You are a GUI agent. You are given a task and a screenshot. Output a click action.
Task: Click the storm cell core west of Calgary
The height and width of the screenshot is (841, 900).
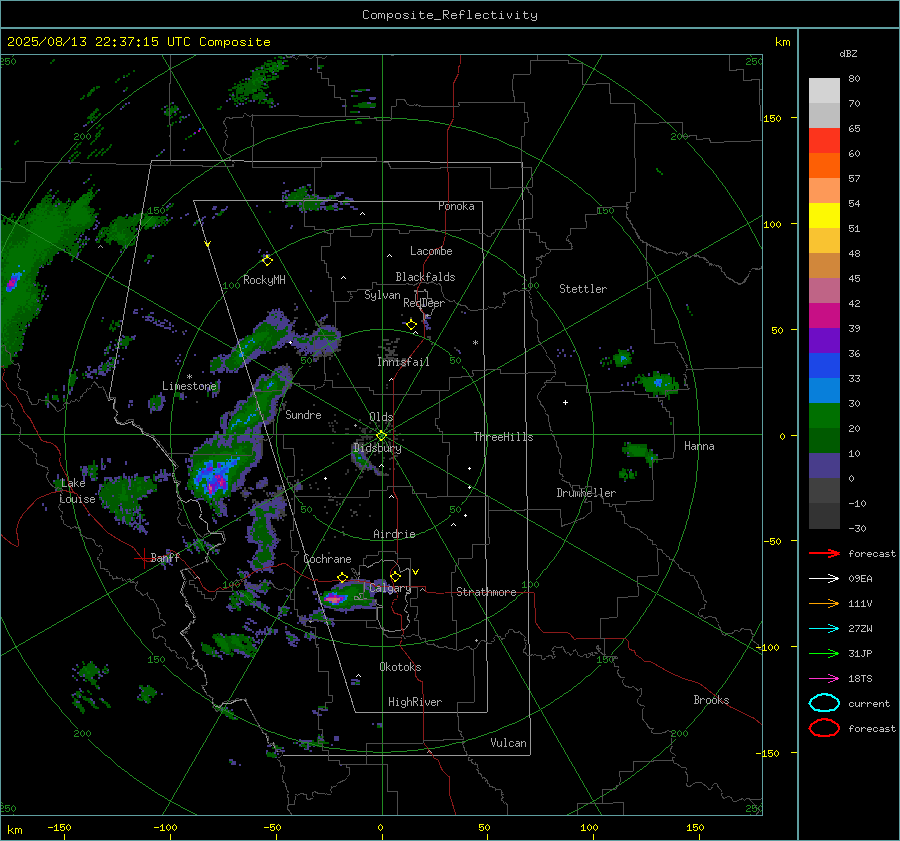pyautogui.click(x=335, y=599)
